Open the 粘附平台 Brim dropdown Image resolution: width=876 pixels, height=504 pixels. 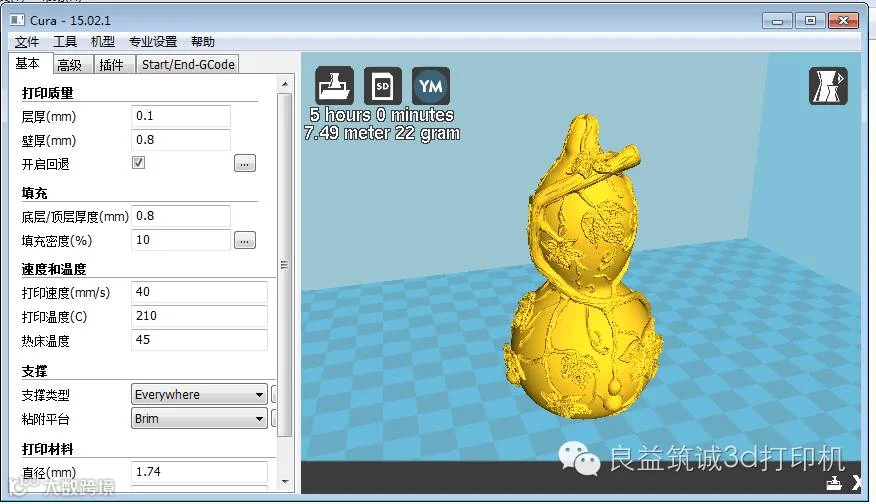(x=199, y=419)
